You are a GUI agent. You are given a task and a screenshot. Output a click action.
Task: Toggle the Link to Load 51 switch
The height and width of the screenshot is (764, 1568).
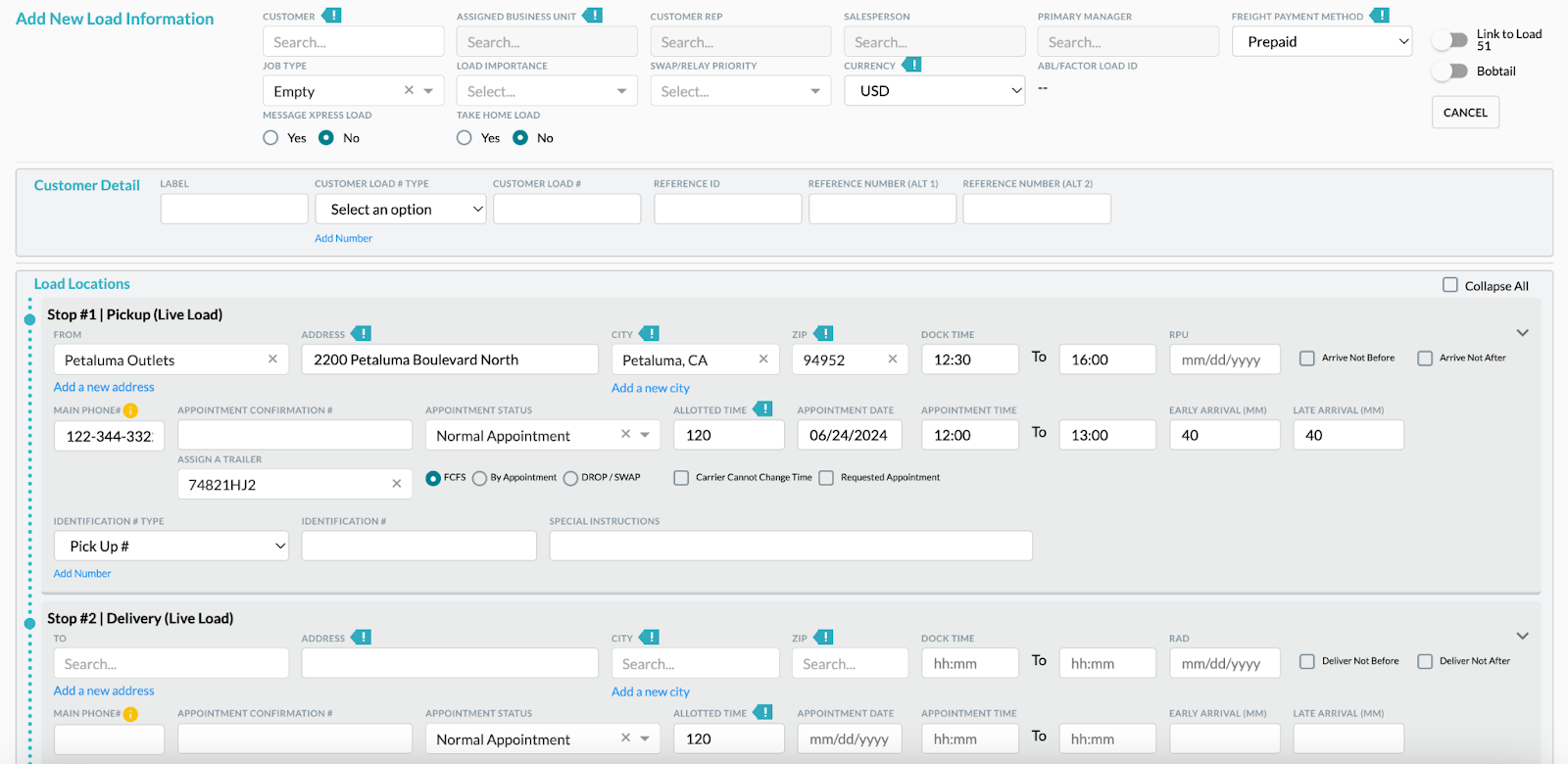pyautogui.click(x=1449, y=40)
